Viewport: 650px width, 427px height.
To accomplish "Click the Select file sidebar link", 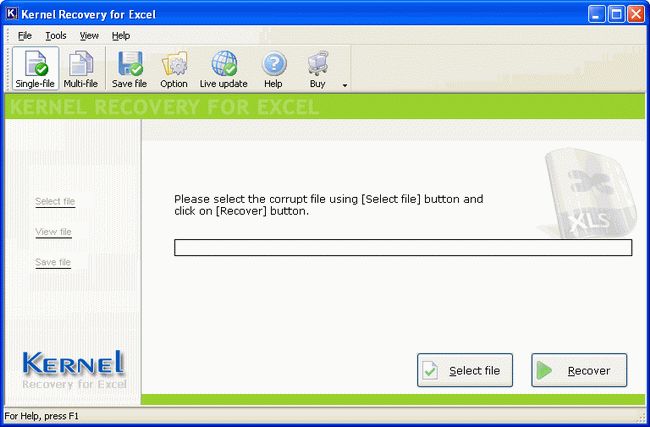I will click(55, 201).
